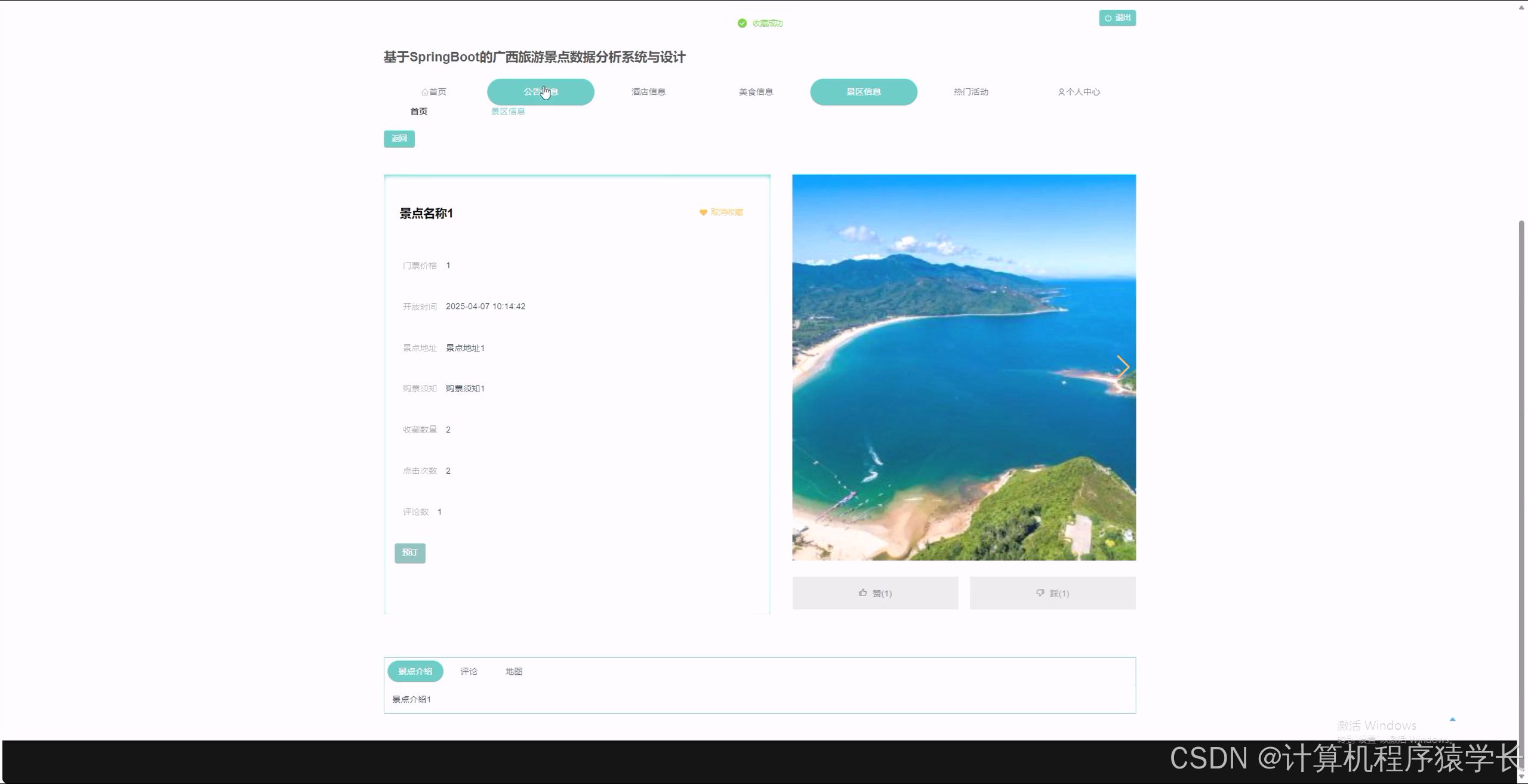Click the thumbs-down 踩(1) icon
The height and width of the screenshot is (784, 1528).
1040,592
